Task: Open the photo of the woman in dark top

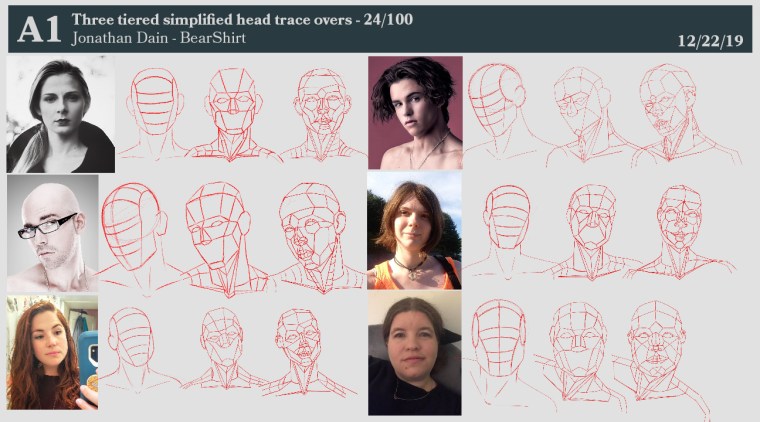Action: pos(414,353)
